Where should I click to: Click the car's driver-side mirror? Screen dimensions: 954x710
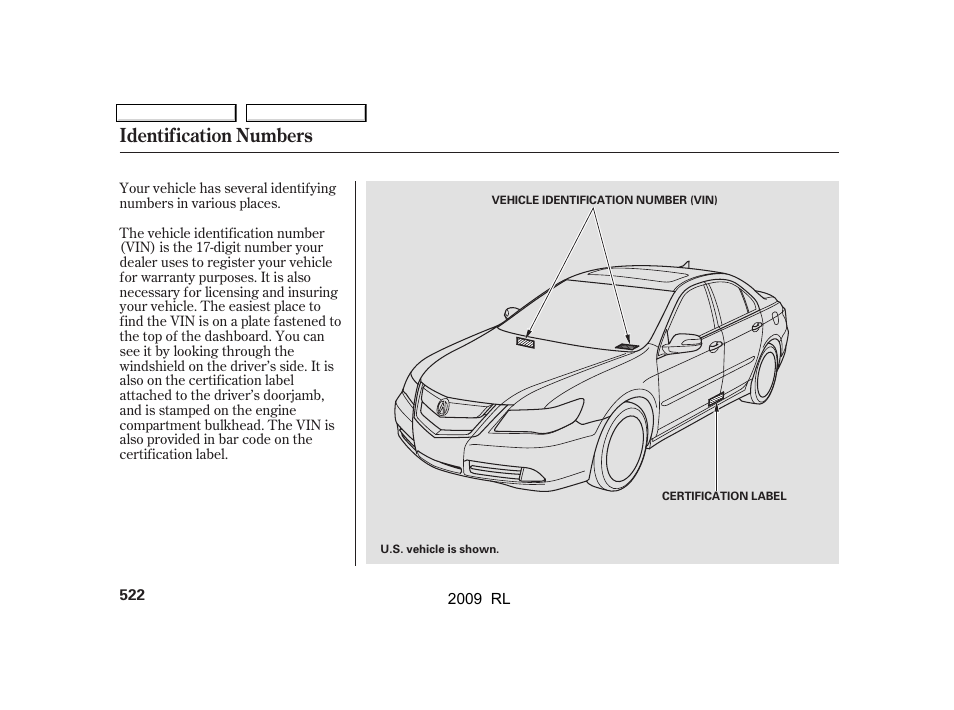[x=681, y=344]
